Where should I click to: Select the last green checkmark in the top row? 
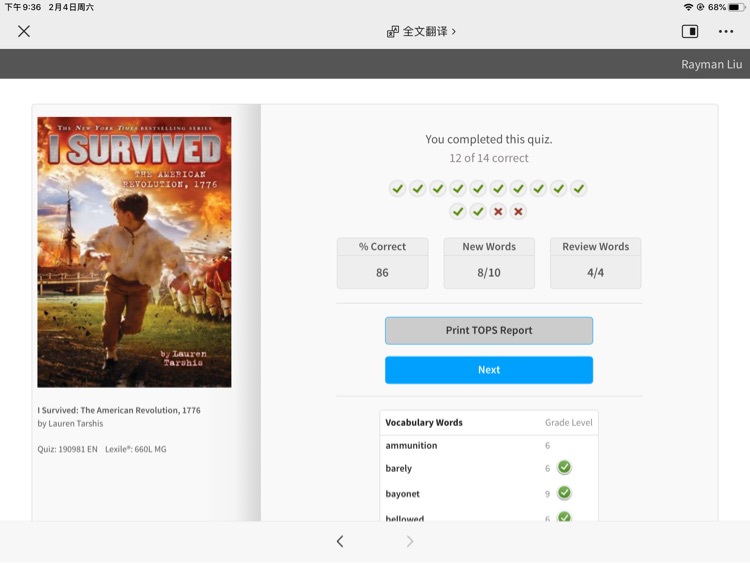579,189
